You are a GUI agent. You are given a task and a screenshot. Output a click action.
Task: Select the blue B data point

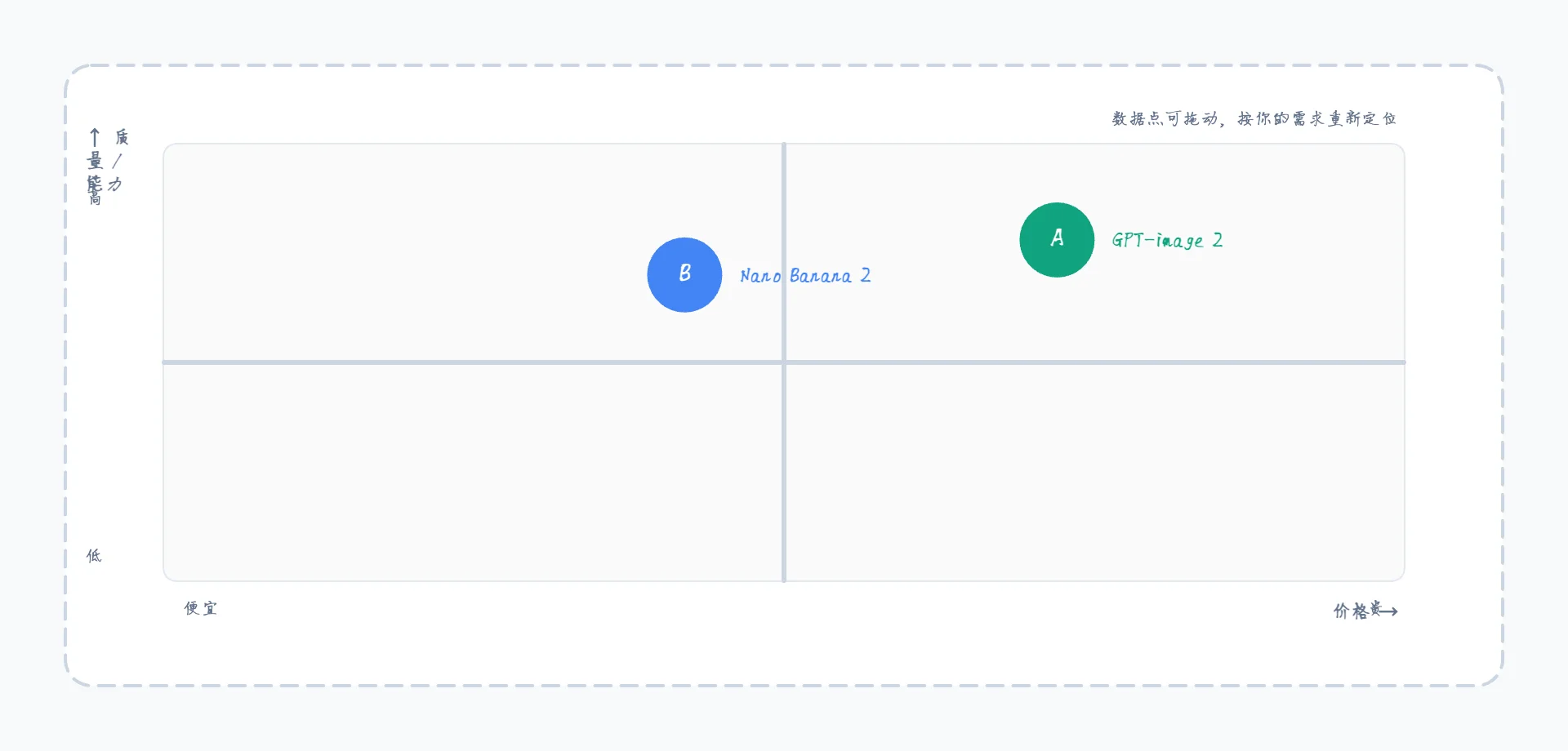(x=684, y=275)
